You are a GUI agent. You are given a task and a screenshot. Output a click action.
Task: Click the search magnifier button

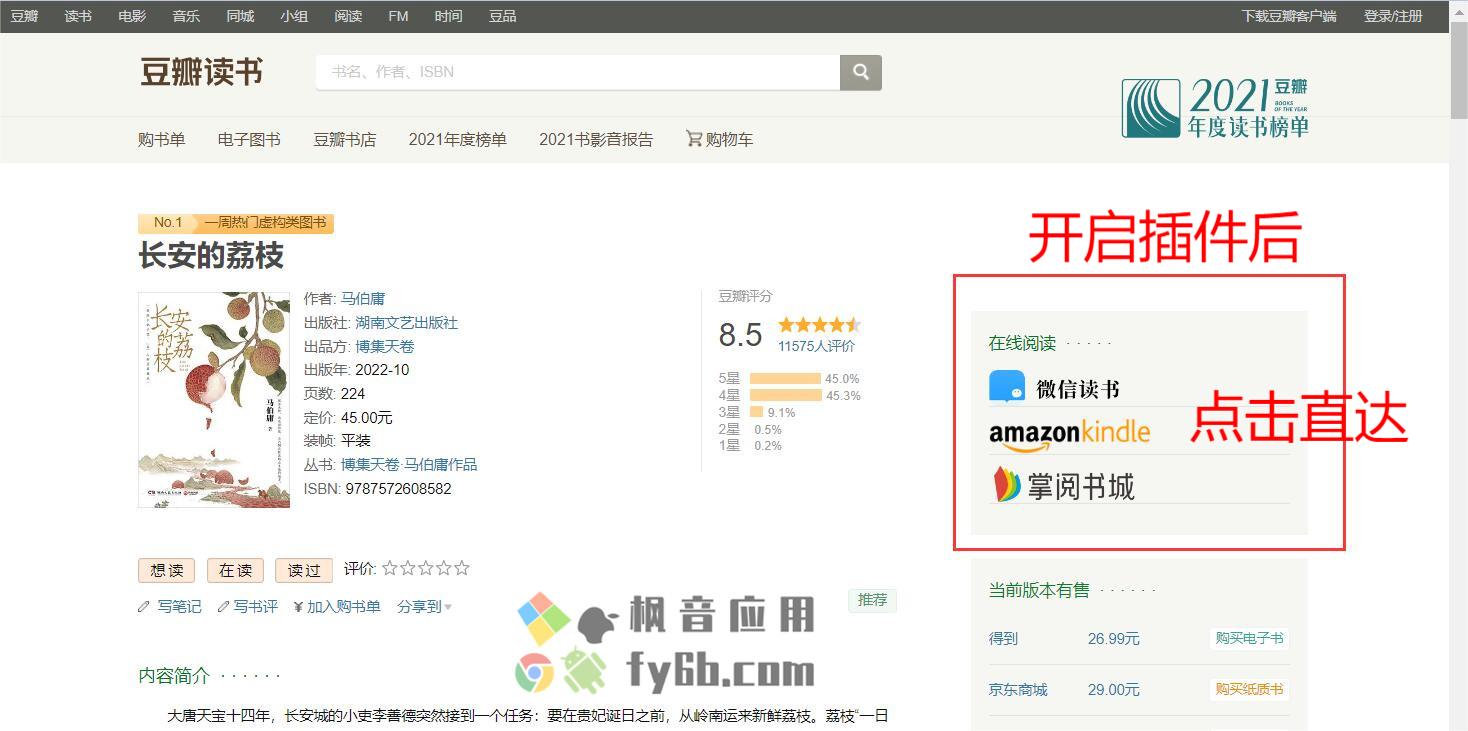[x=861, y=72]
